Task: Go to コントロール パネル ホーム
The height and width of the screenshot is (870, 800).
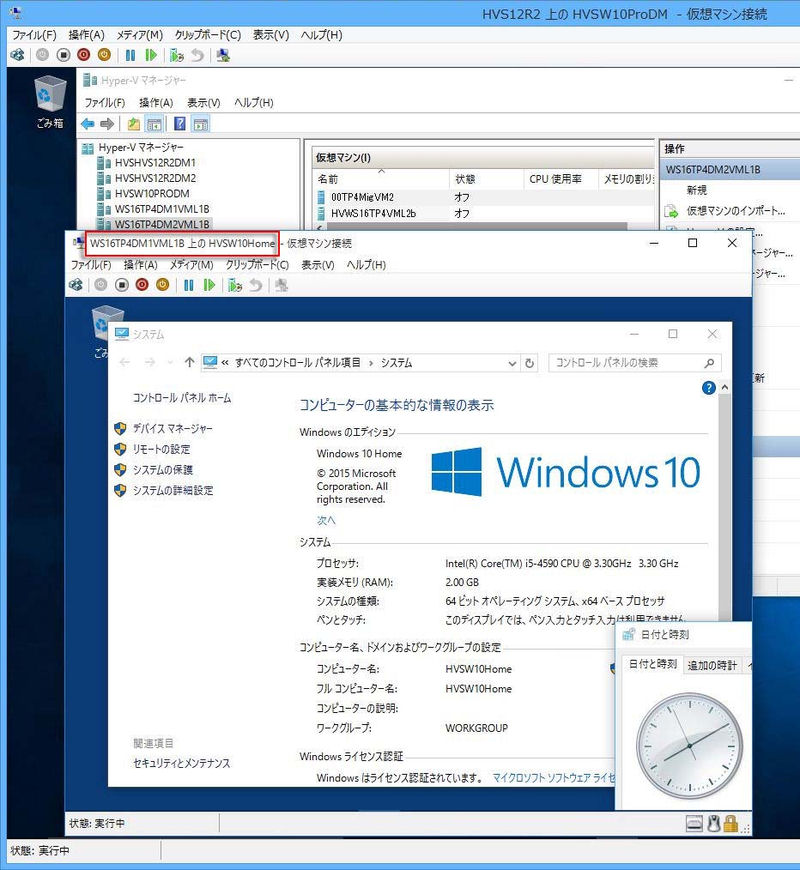Action: [182, 398]
